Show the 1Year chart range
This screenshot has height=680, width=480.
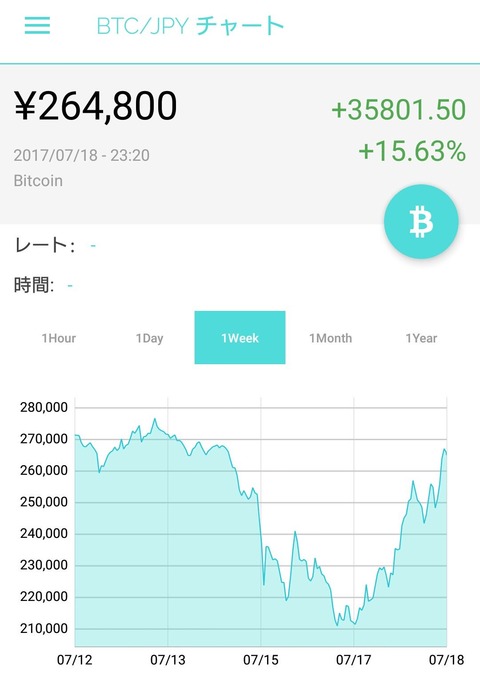pyautogui.click(x=421, y=338)
